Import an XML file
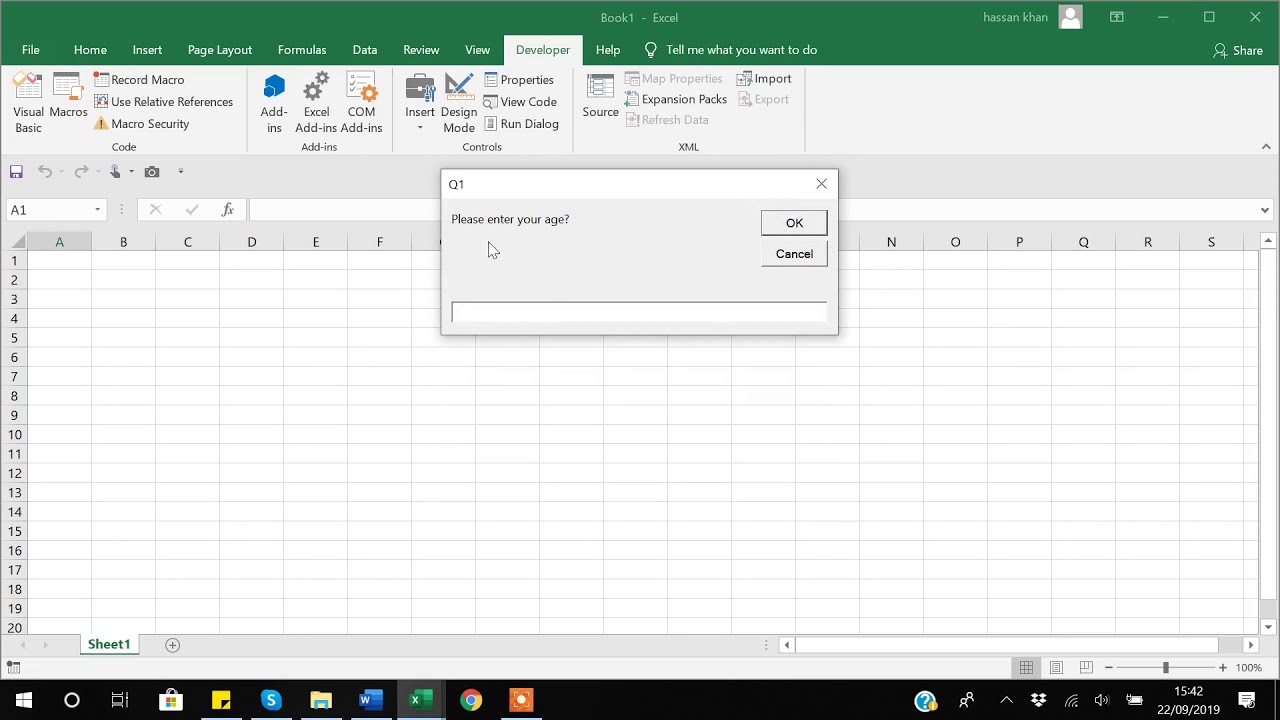Image resolution: width=1280 pixels, height=720 pixels. pyautogui.click(x=764, y=78)
